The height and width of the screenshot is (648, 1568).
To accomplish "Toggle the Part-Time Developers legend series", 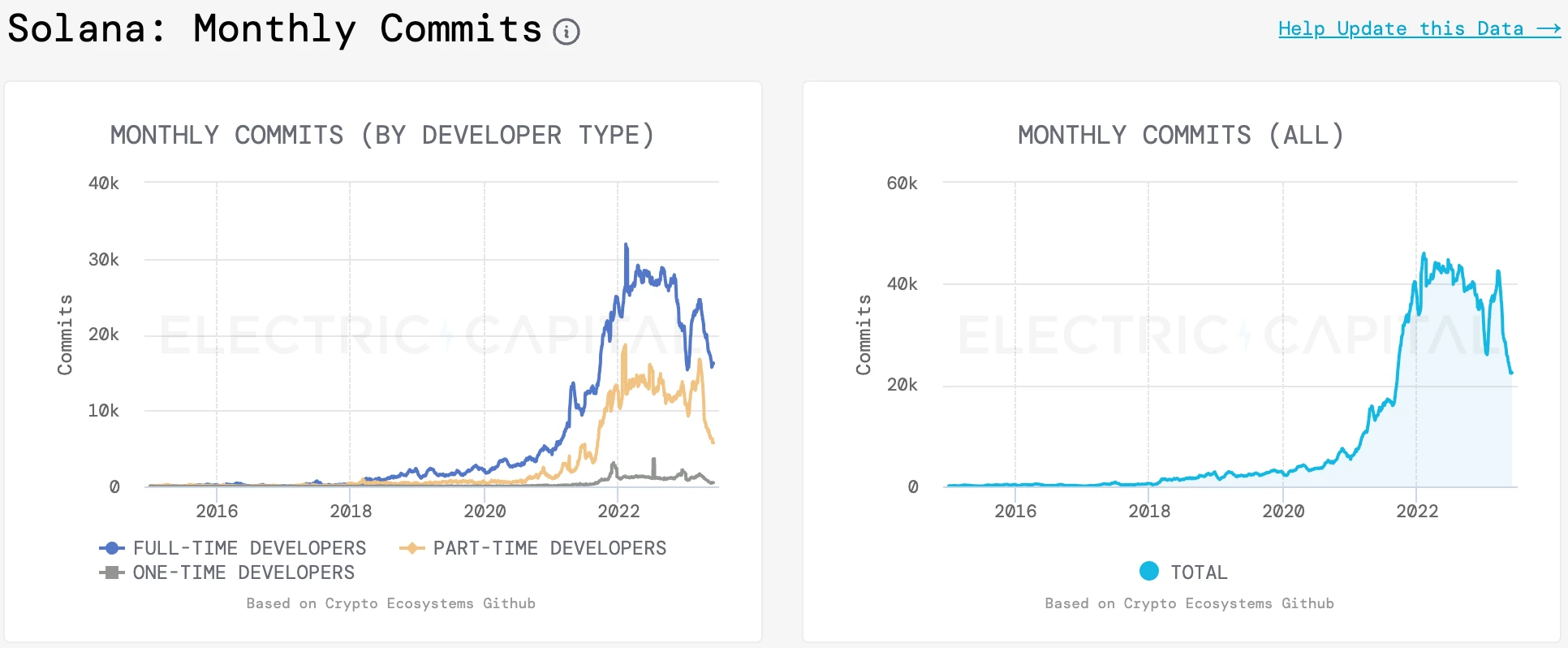I will click(549, 548).
